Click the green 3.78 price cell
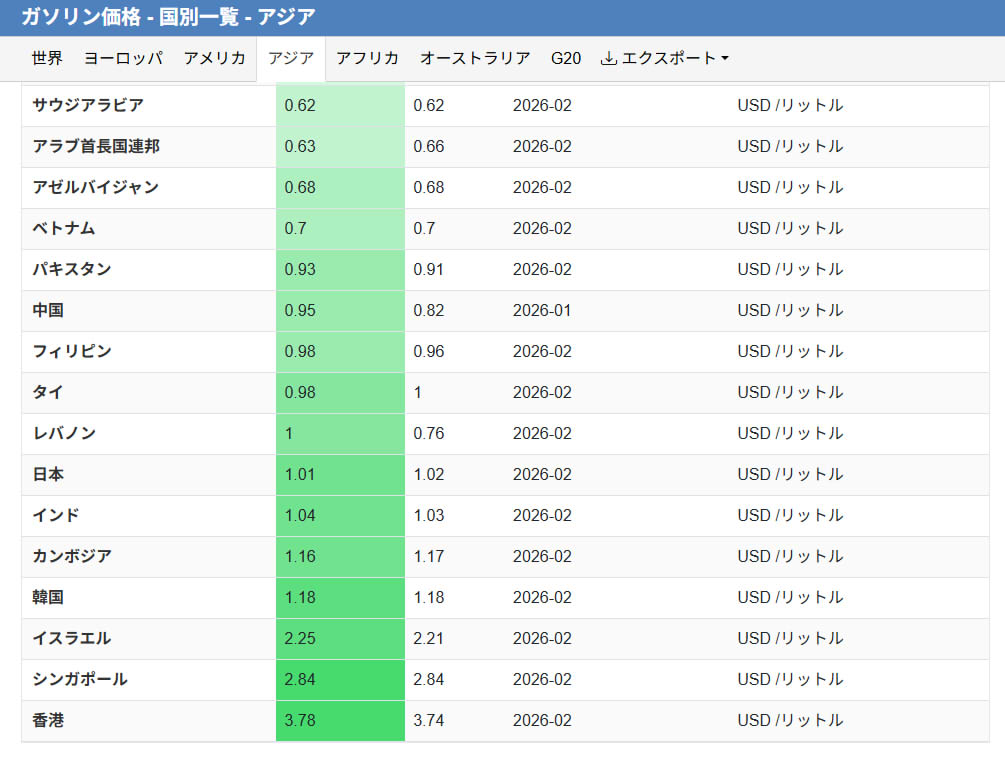 click(x=340, y=720)
